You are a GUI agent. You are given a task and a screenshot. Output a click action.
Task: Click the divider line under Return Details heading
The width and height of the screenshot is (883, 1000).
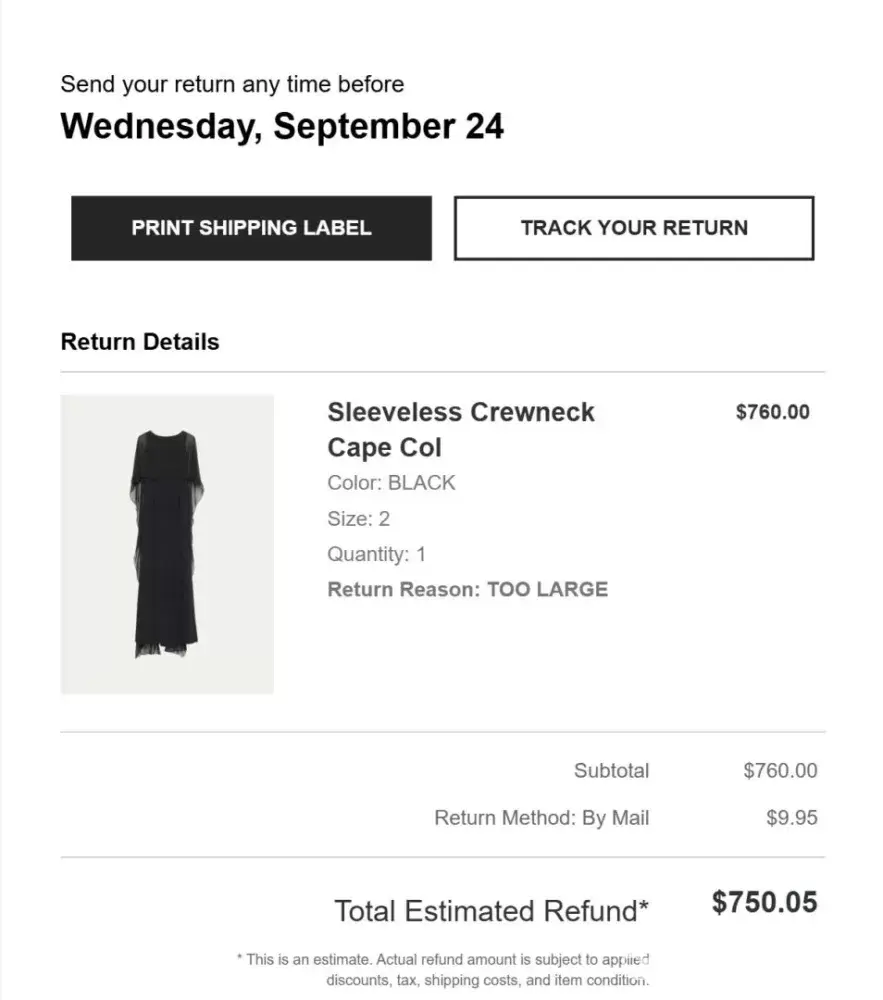(x=442, y=372)
